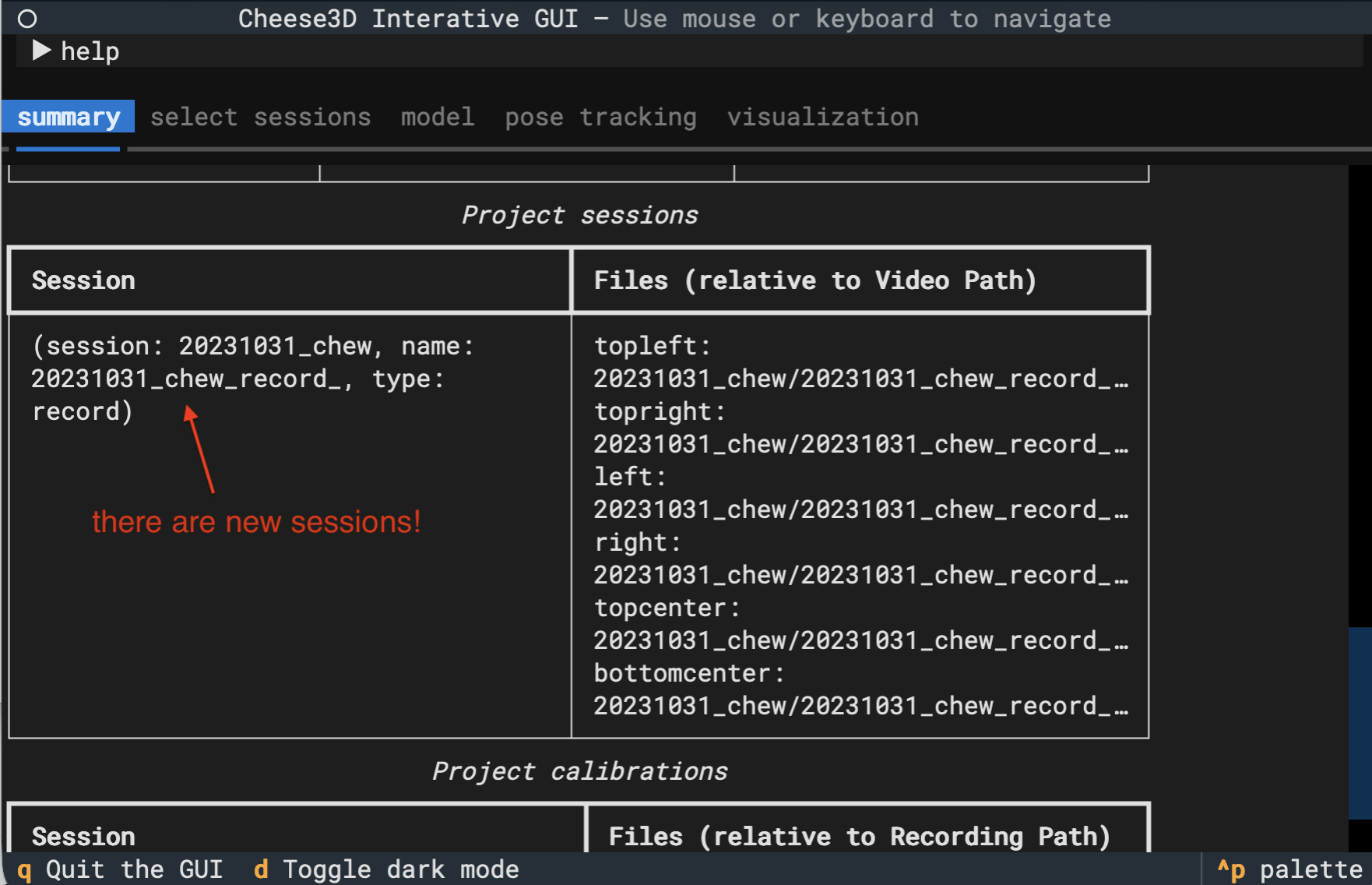The height and width of the screenshot is (885, 1372).
Task: Expand the help section
Action: [90, 51]
